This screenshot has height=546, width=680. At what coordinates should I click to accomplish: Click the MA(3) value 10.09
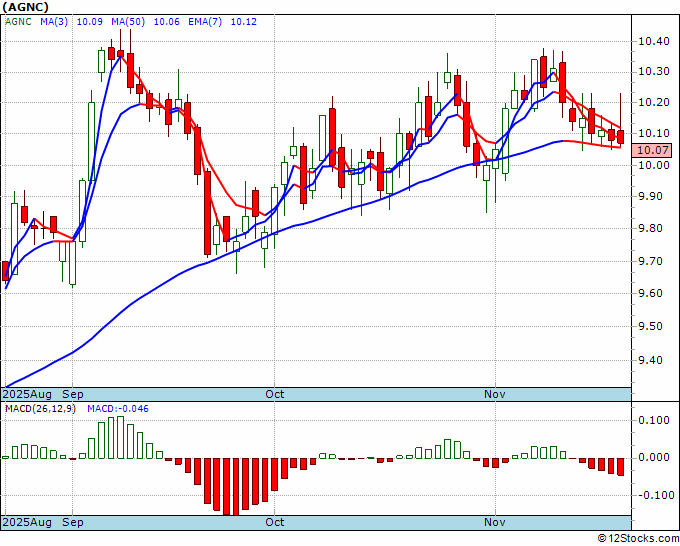point(90,22)
